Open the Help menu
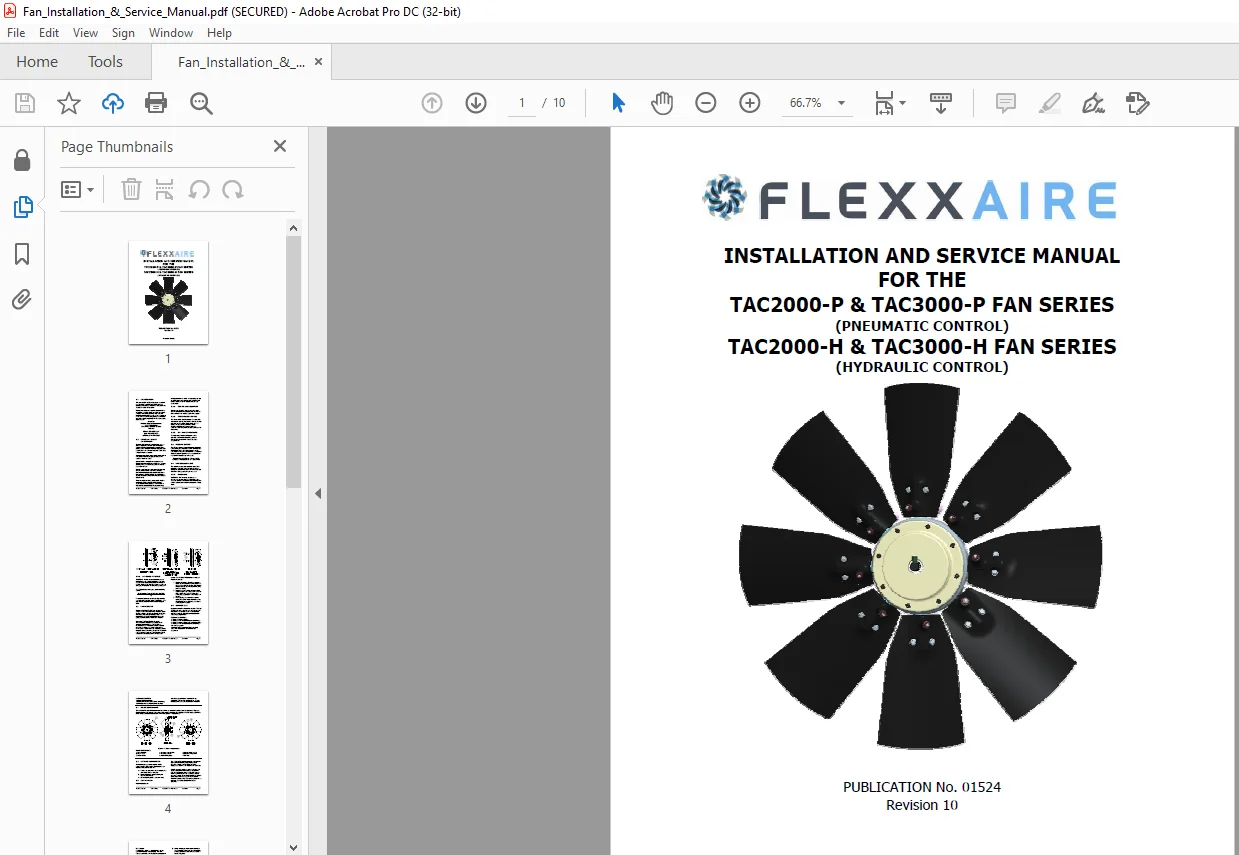This screenshot has height=855, width=1239. (x=219, y=33)
